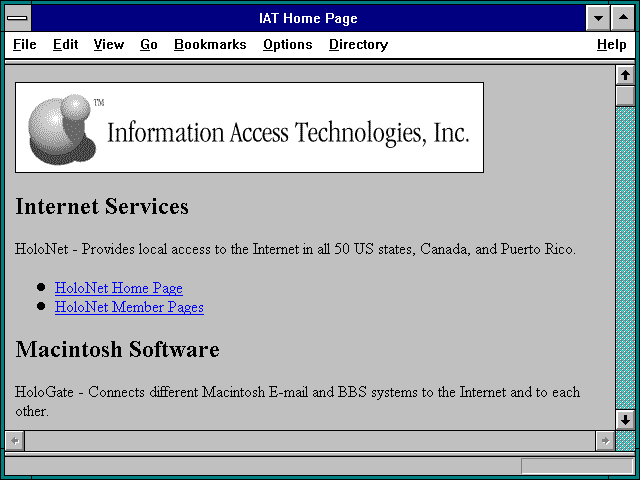
Task: Click the horizontal scrollbar left arrow
Action: pos(15,441)
